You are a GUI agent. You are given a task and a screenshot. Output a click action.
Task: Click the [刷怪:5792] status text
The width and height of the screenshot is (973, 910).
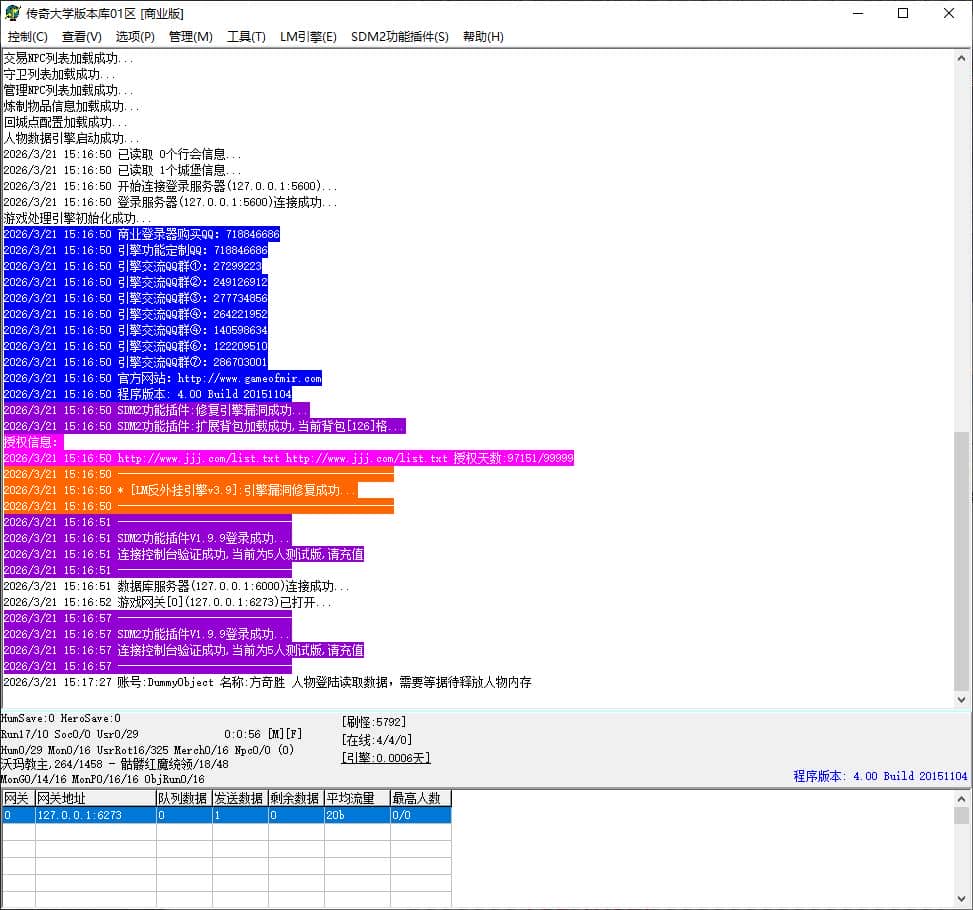pyautogui.click(x=374, y=722)
